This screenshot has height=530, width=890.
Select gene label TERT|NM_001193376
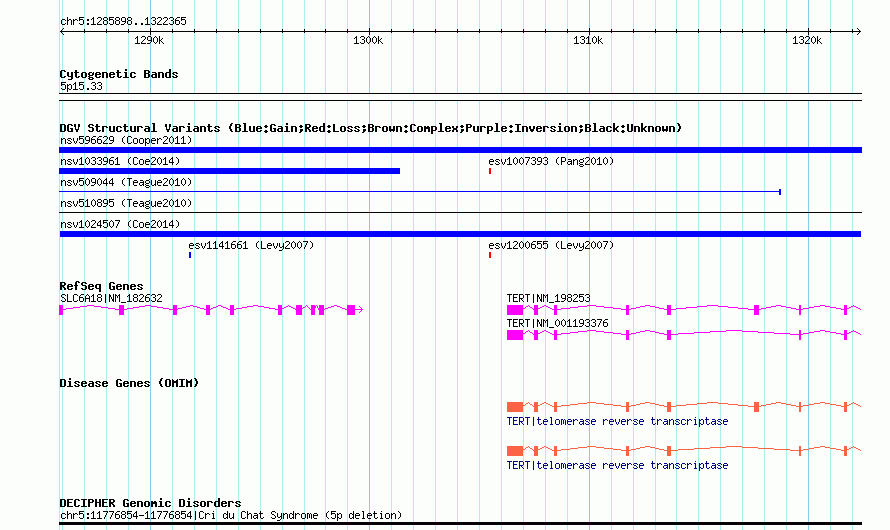557,323
